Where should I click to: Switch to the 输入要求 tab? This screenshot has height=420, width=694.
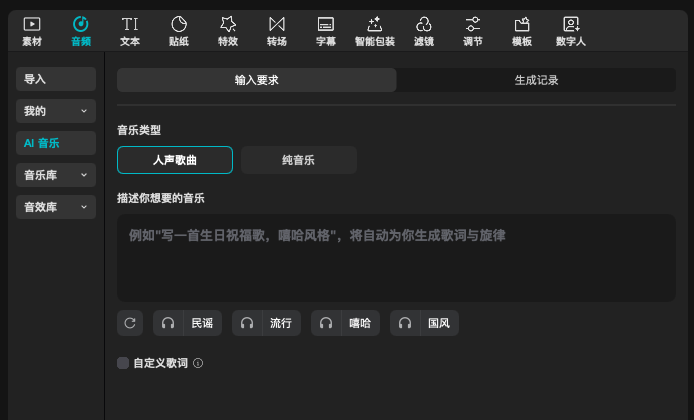pyautogui.click(x=257, y=80)
